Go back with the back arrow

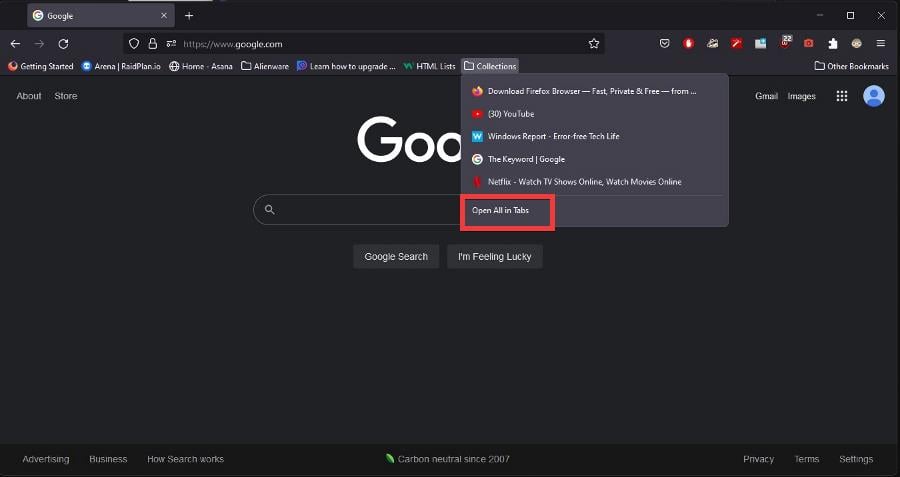tap(15, 44)
